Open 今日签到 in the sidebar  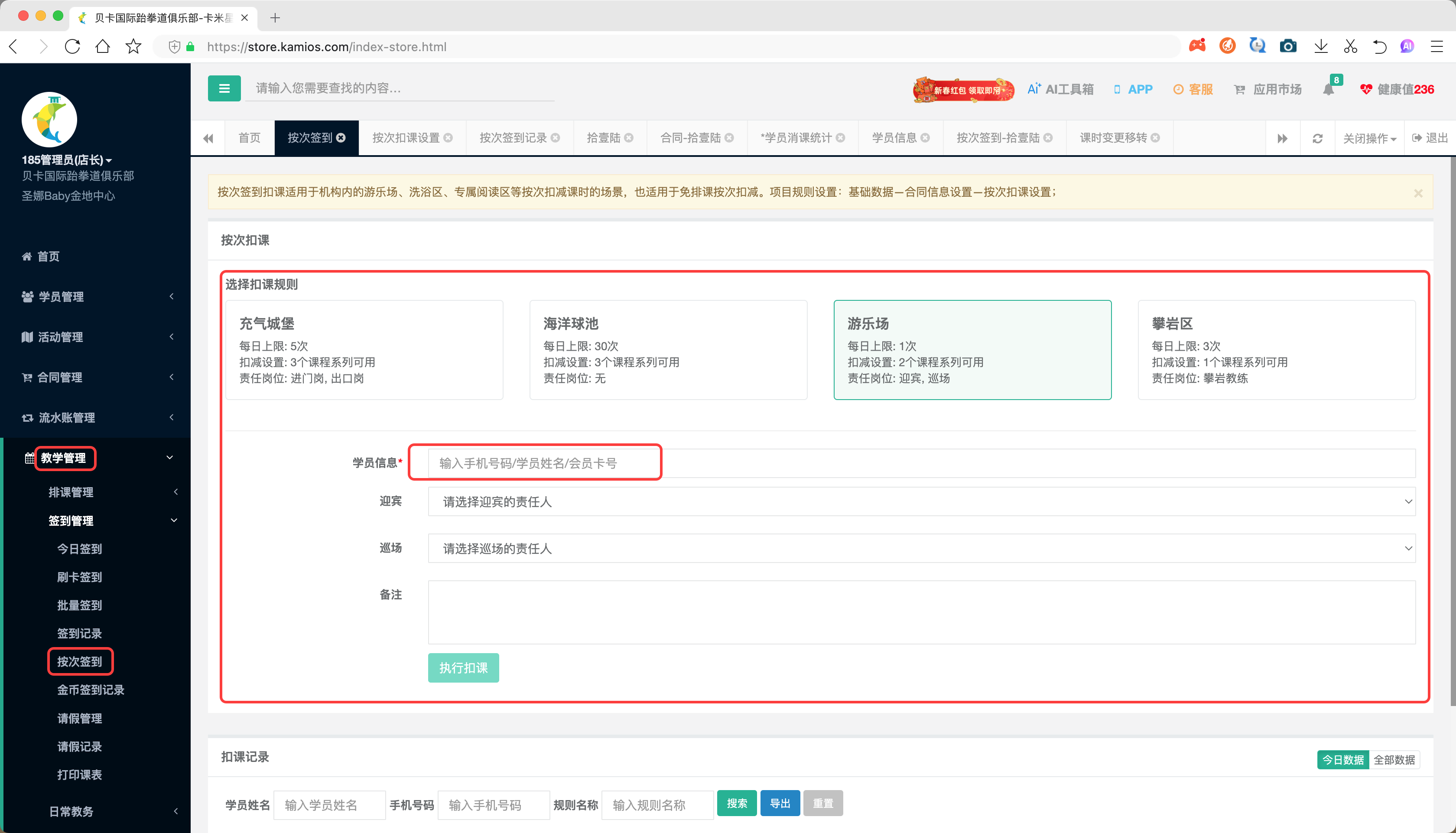79,549
